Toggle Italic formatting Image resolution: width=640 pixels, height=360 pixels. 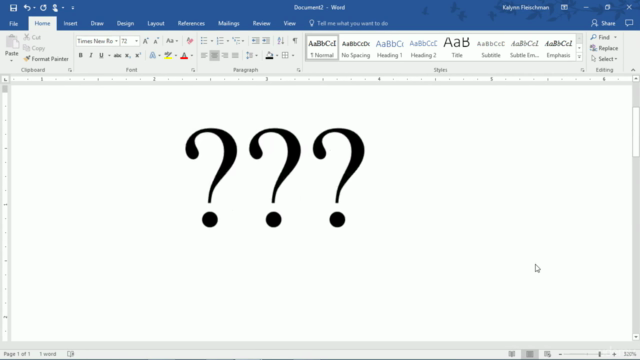91,56
